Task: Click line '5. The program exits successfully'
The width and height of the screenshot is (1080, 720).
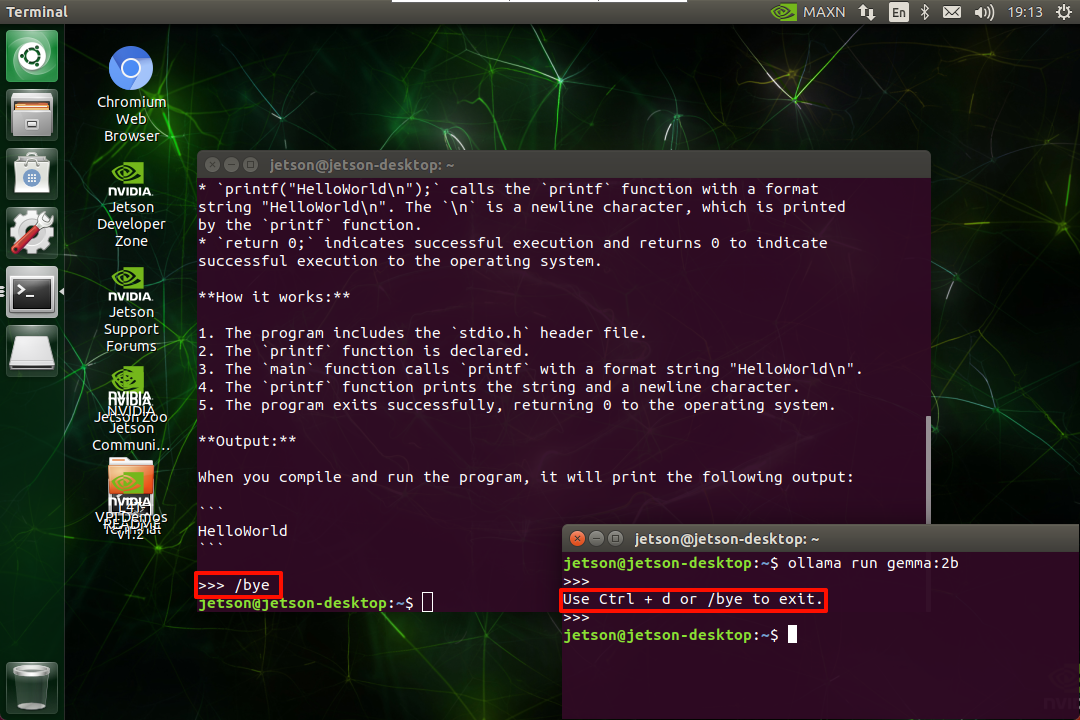Action: point(517,405)
